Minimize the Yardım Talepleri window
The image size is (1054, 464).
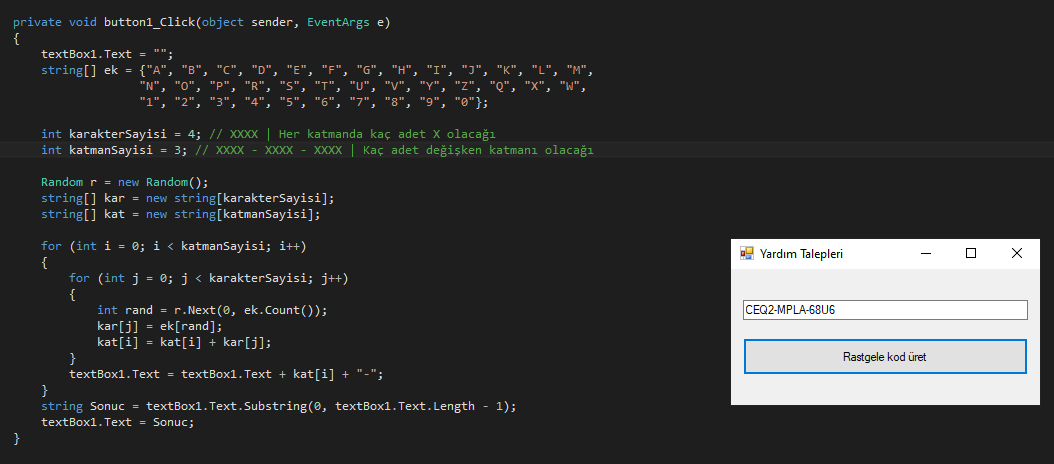pyautogui.click(x=926, y=254)
